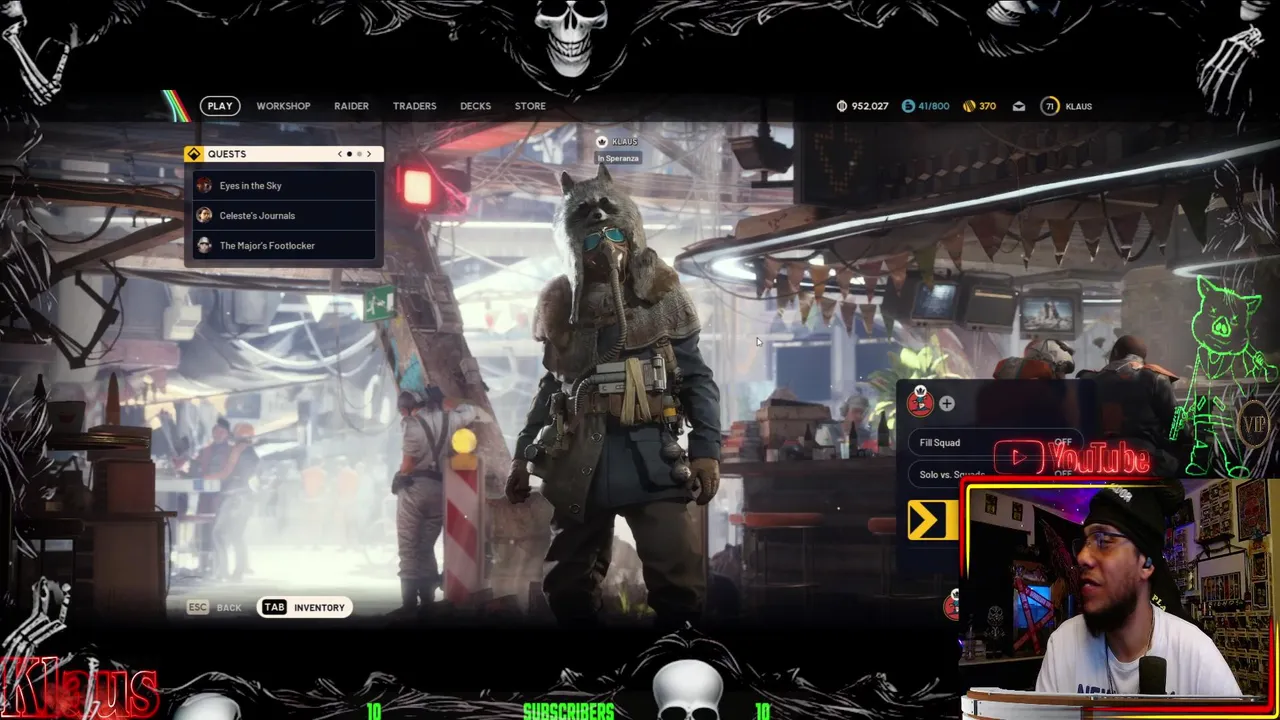The width and height of the screenshot is (1280, 720).
Task: Open the RAIDER tab
Action: click(351, 106)
